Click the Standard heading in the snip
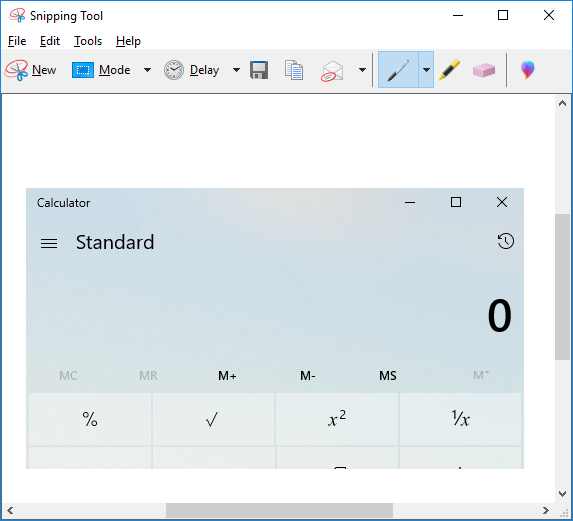Viewport: 573px width, 521px height. [115, 242]
